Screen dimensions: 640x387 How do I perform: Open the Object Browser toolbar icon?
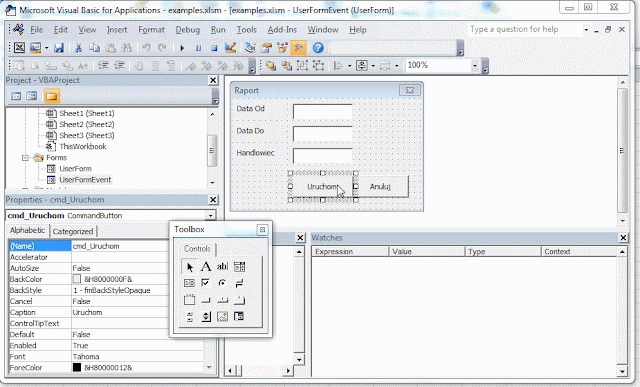[282, 48]
